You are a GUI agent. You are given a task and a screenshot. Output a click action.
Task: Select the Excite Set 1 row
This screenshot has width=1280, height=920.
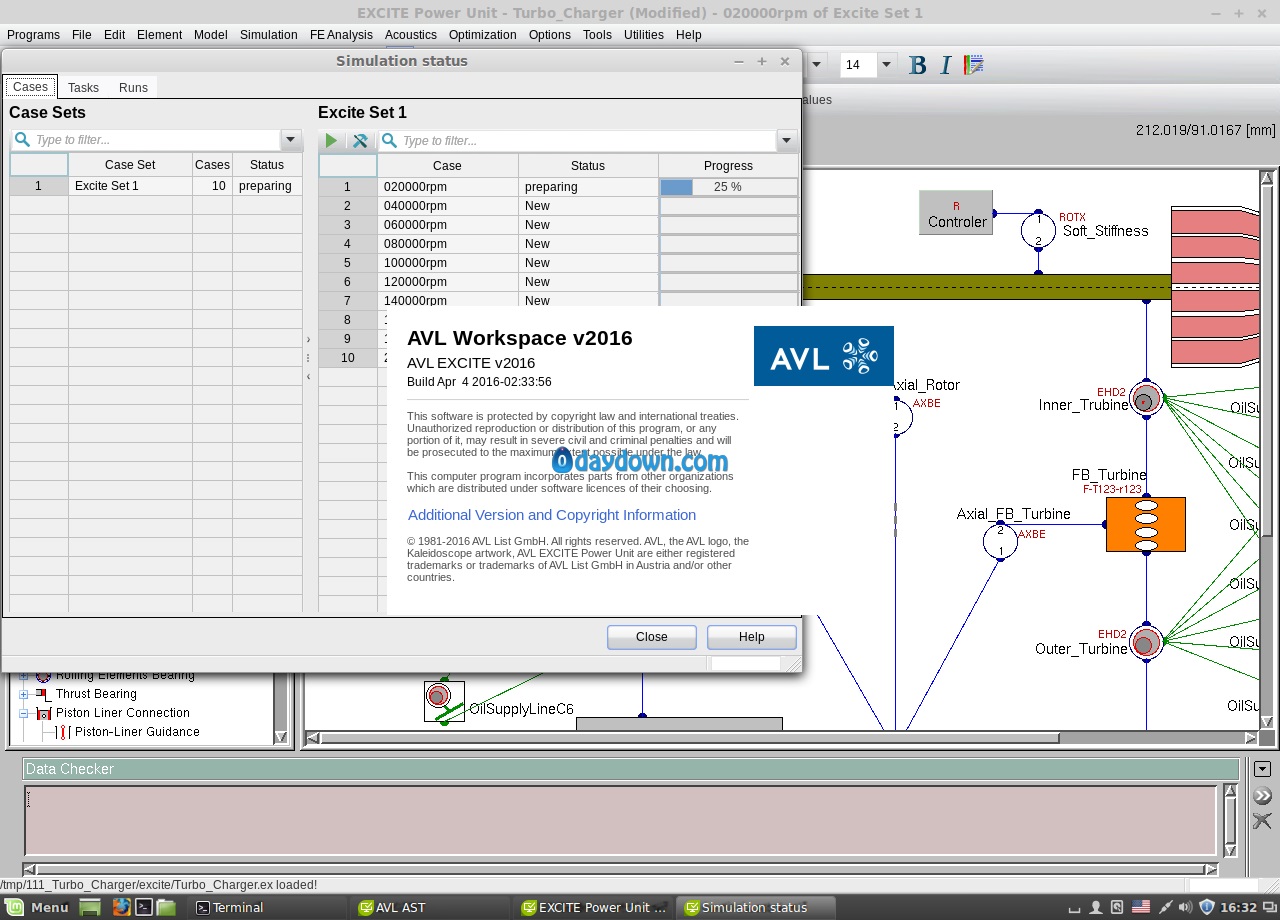point(156,186)
